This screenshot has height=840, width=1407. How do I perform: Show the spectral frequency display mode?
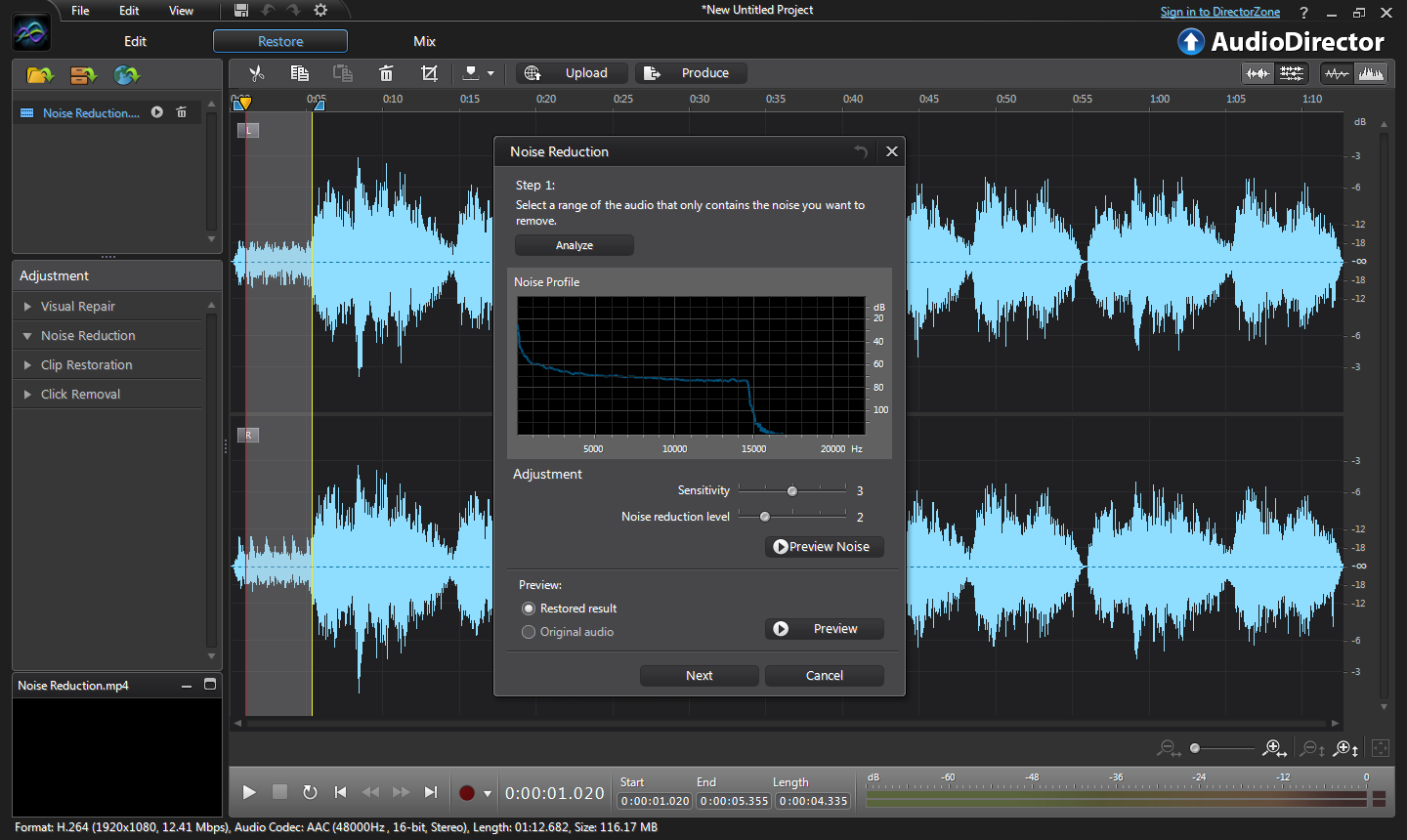coord(1371,73)
